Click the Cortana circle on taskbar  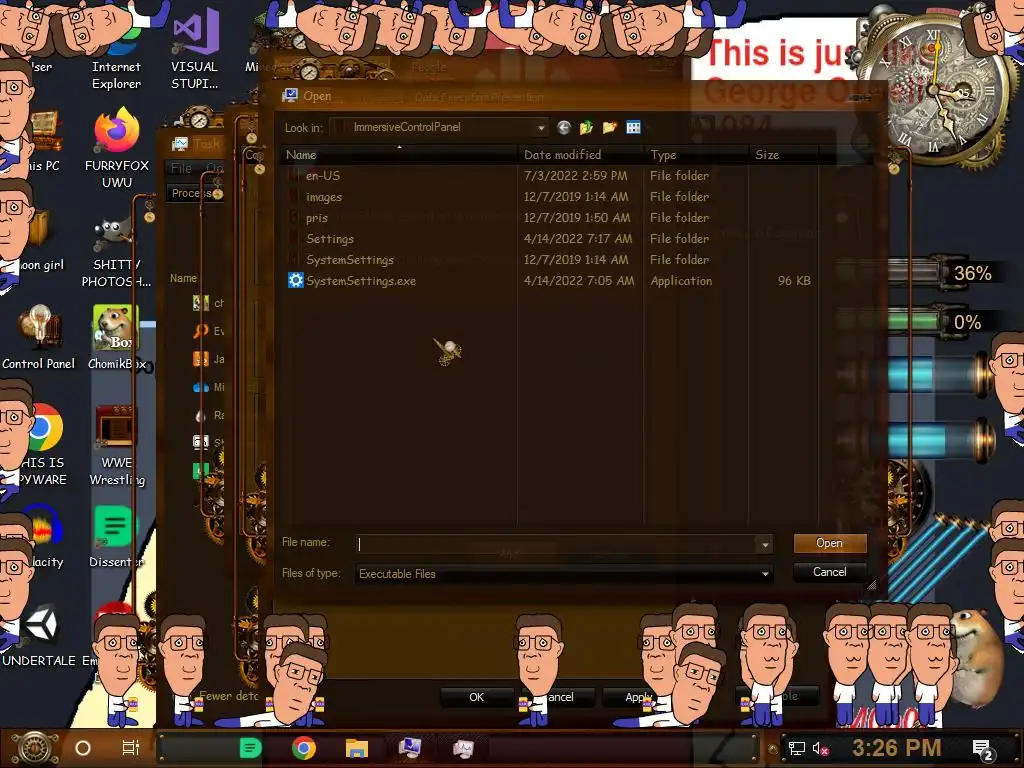(x=82, y=748)
